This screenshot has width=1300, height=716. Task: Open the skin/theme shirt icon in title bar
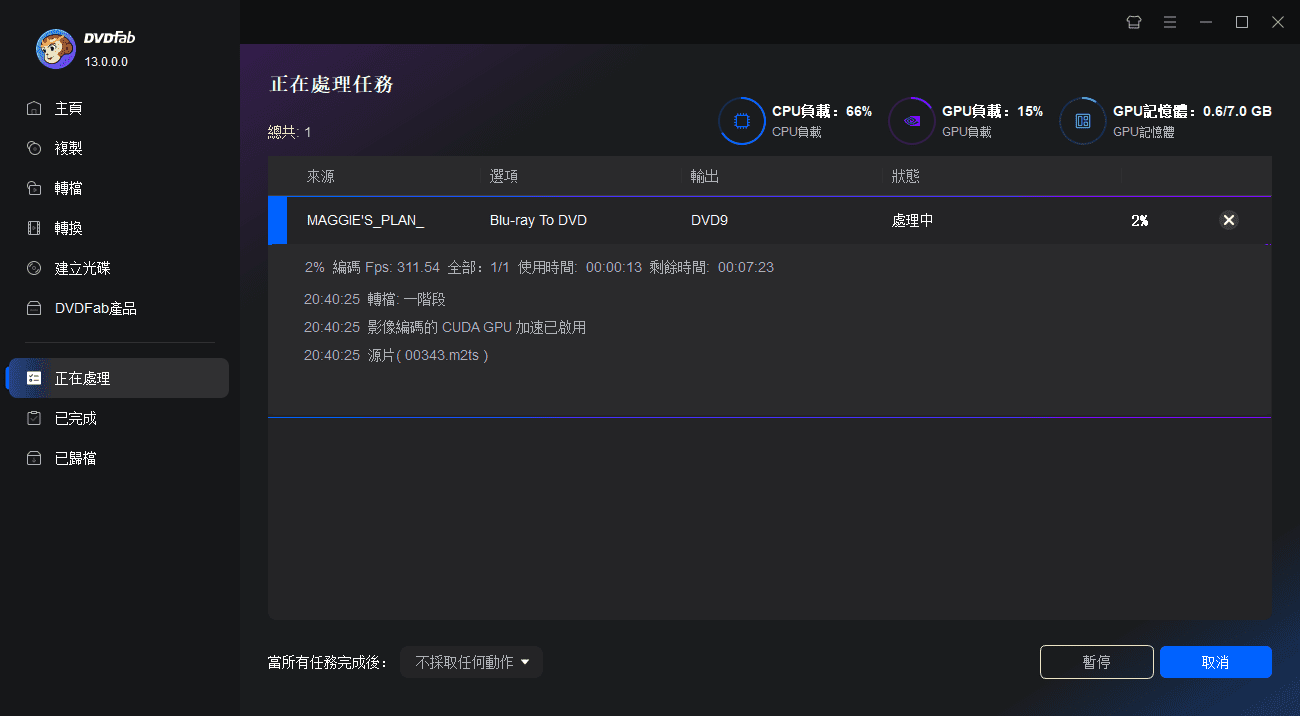click(1133, 22)
